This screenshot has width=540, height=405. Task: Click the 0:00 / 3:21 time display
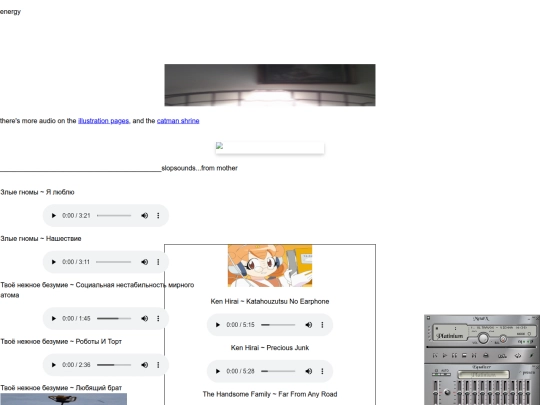(76, 216)
